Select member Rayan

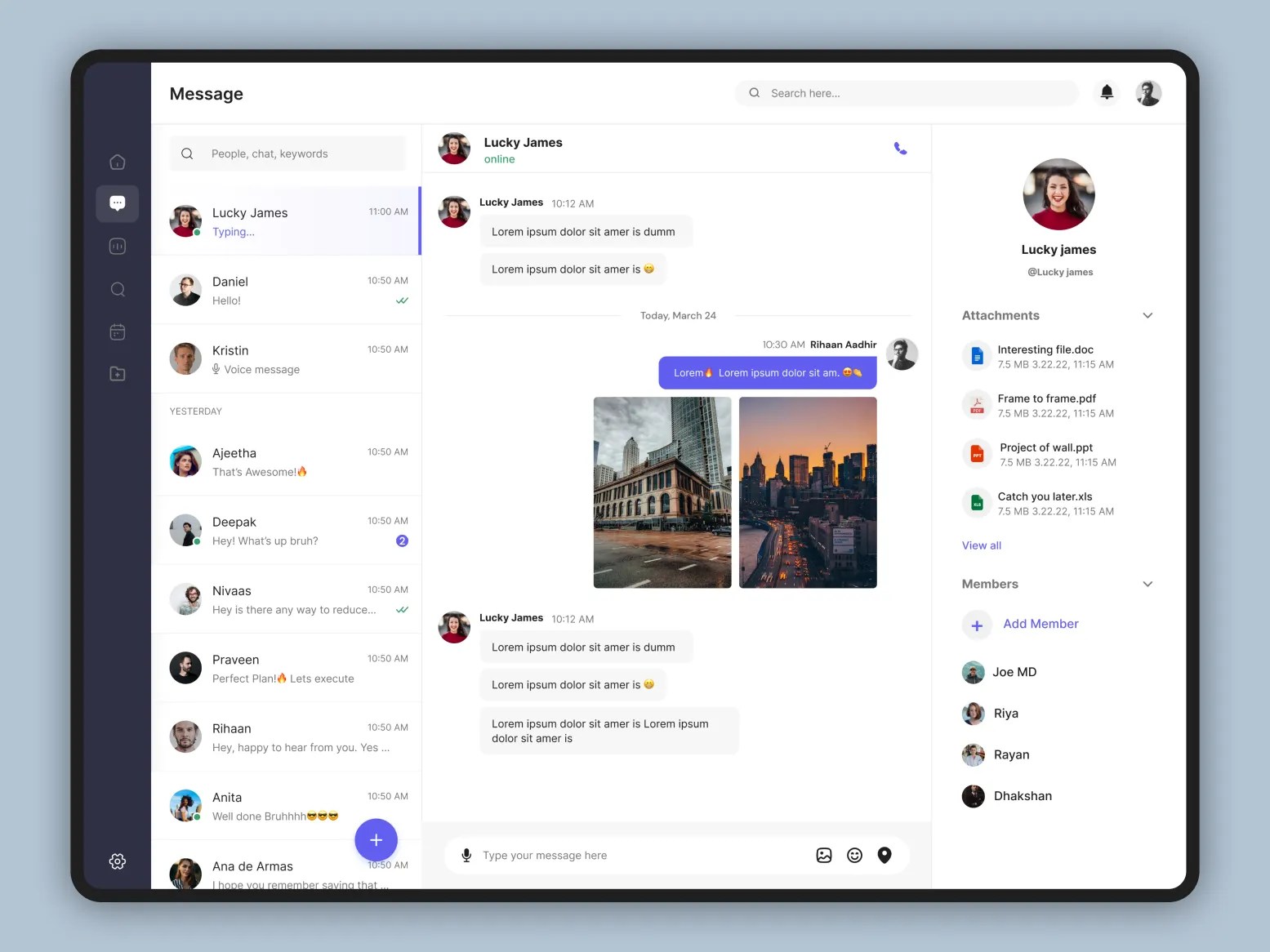(996, 754)
